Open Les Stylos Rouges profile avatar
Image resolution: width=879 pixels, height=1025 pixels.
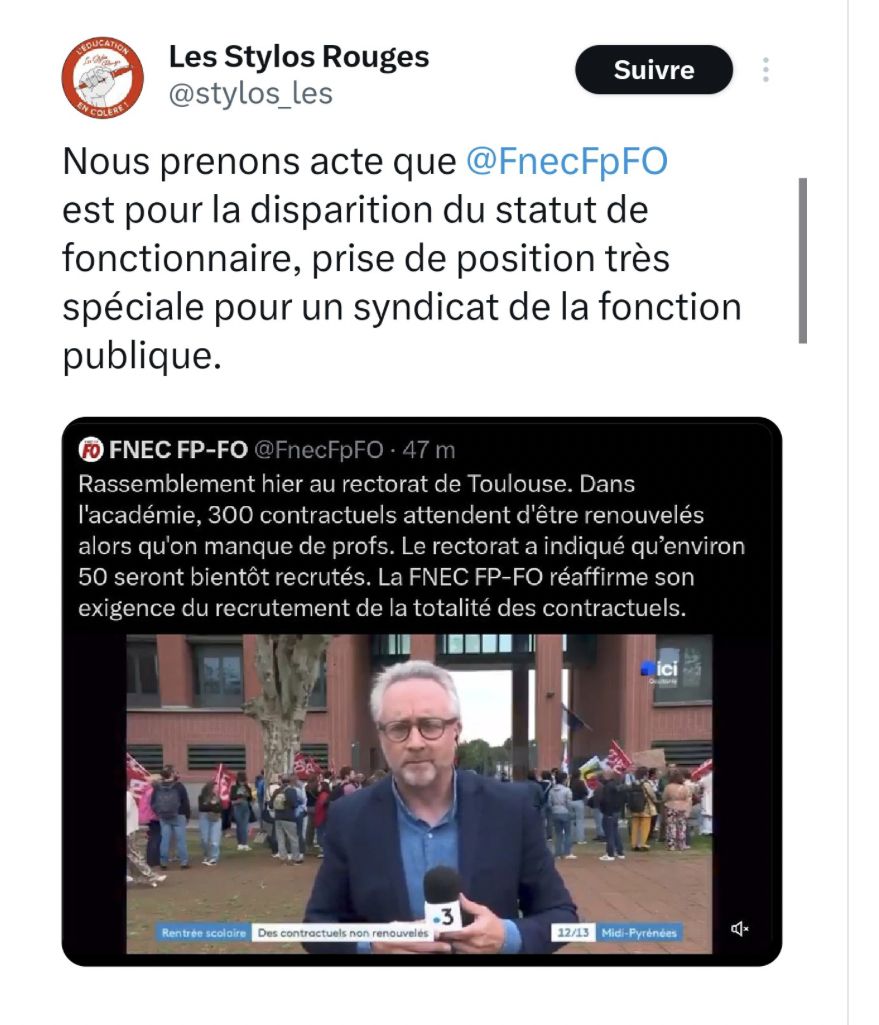pyautogui.click(x=103, y=77)
